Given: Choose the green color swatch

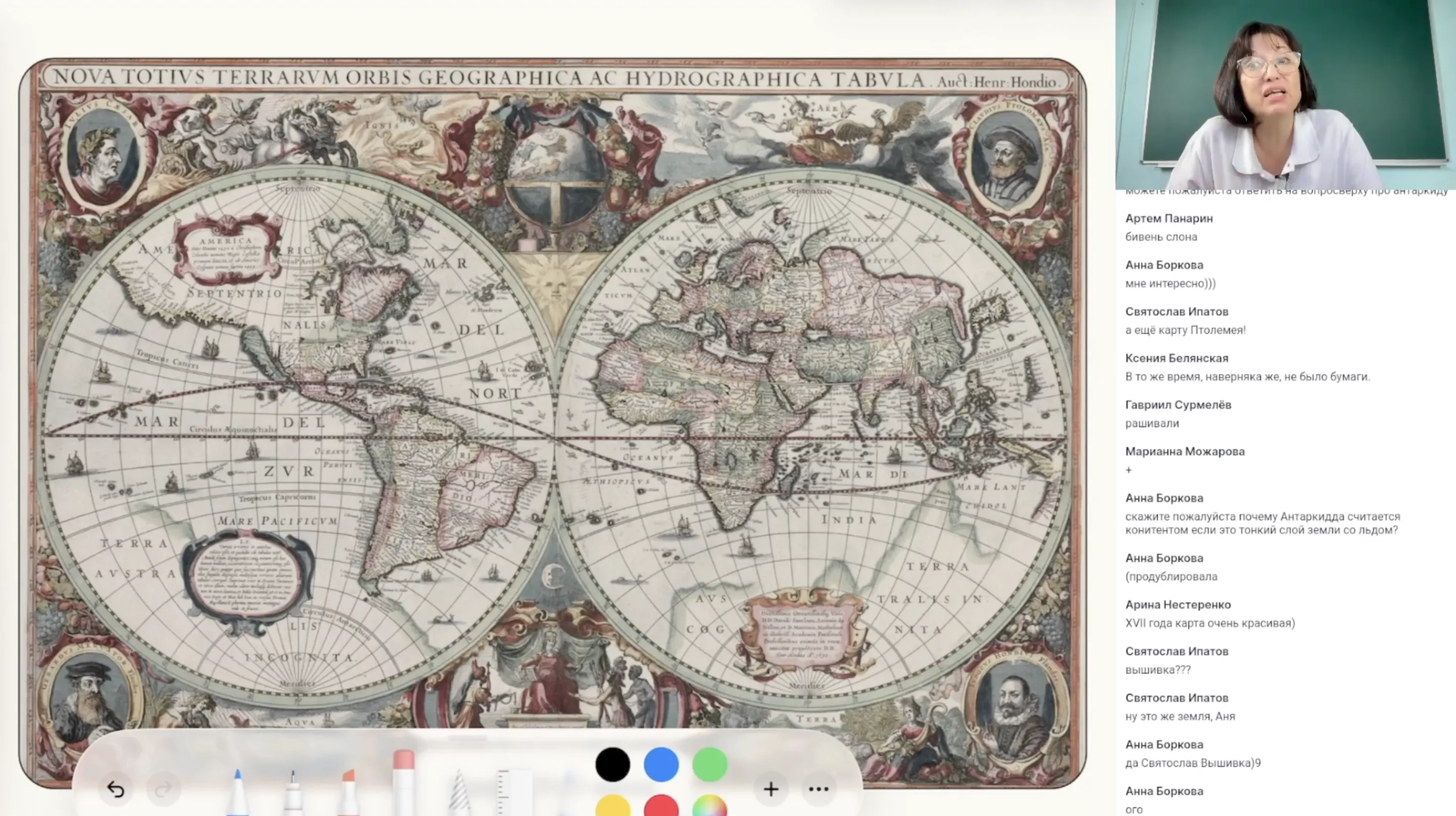Looking at the screenshot, I should (x=710, y=764).
